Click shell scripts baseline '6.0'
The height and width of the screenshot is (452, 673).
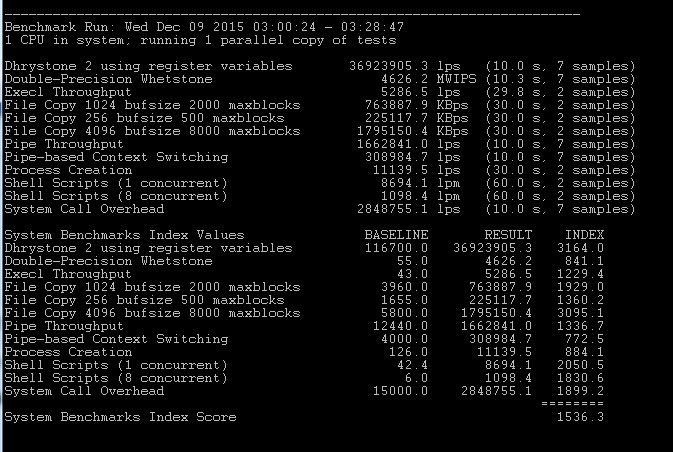point(416,378)
